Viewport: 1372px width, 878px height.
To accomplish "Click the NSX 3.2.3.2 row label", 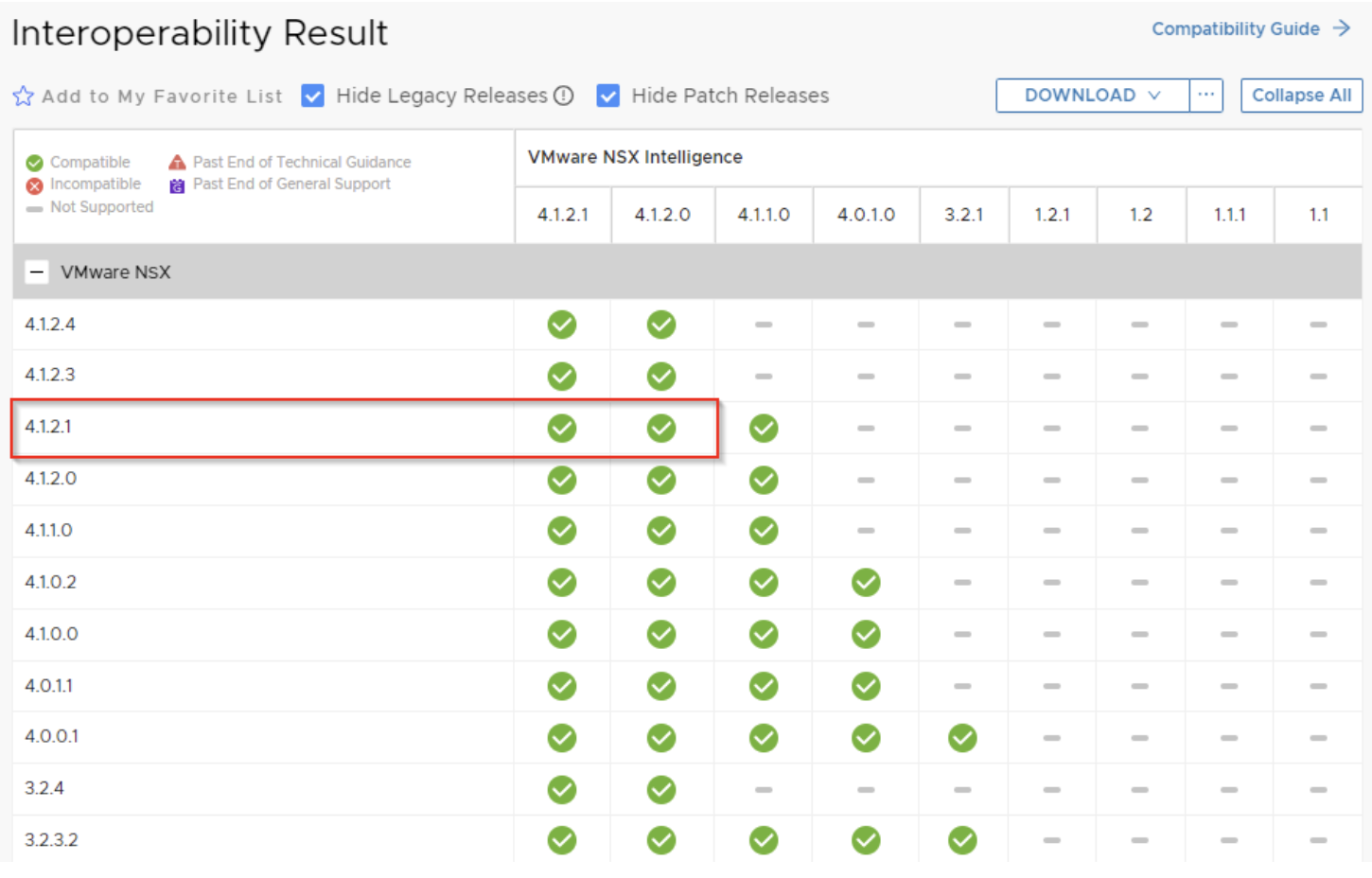I will pyautogui.click(x=51, y=840).
